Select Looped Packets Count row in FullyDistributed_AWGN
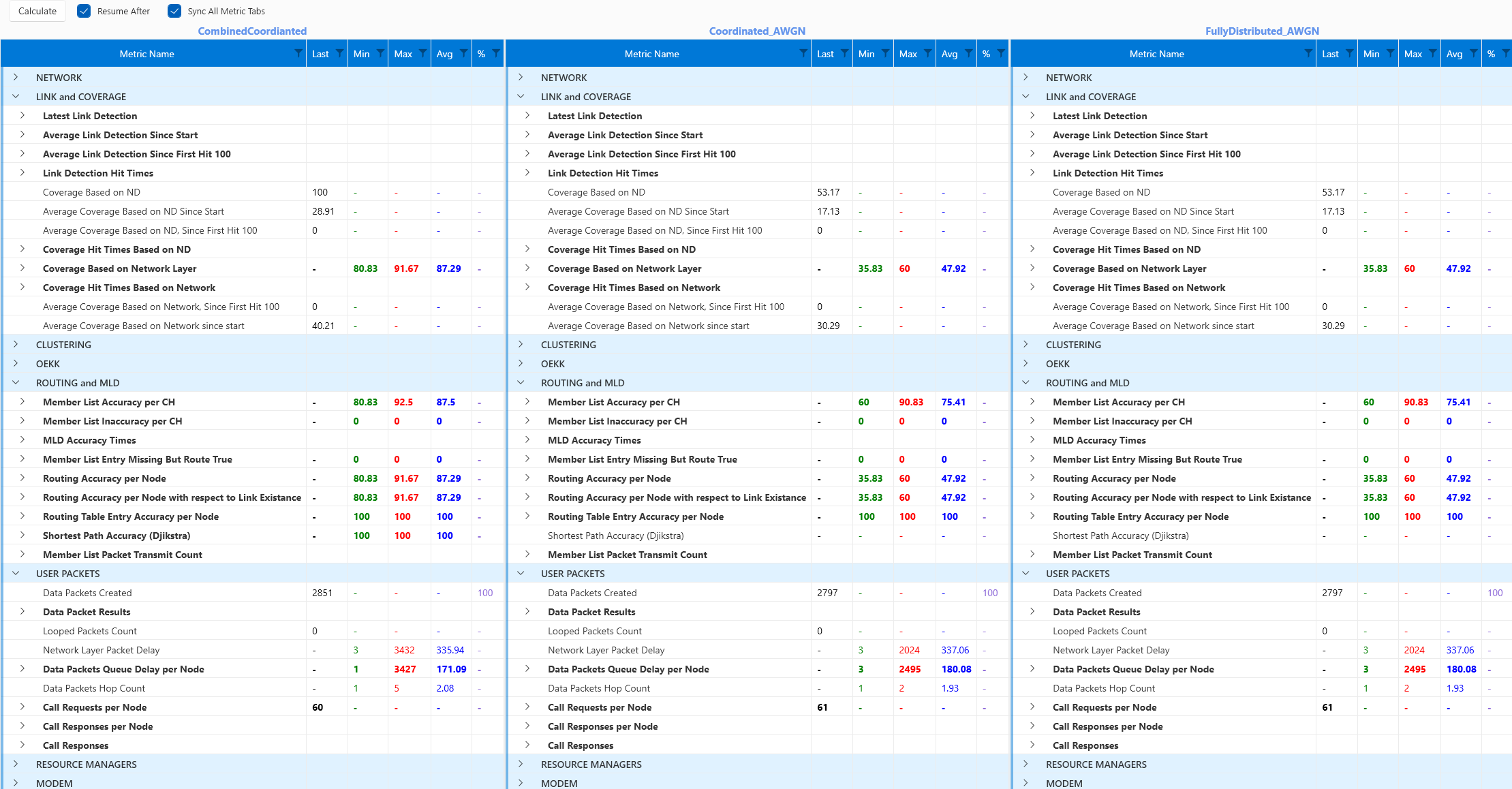Viewport: 1512px width, 789px height. coord(1262,631)
